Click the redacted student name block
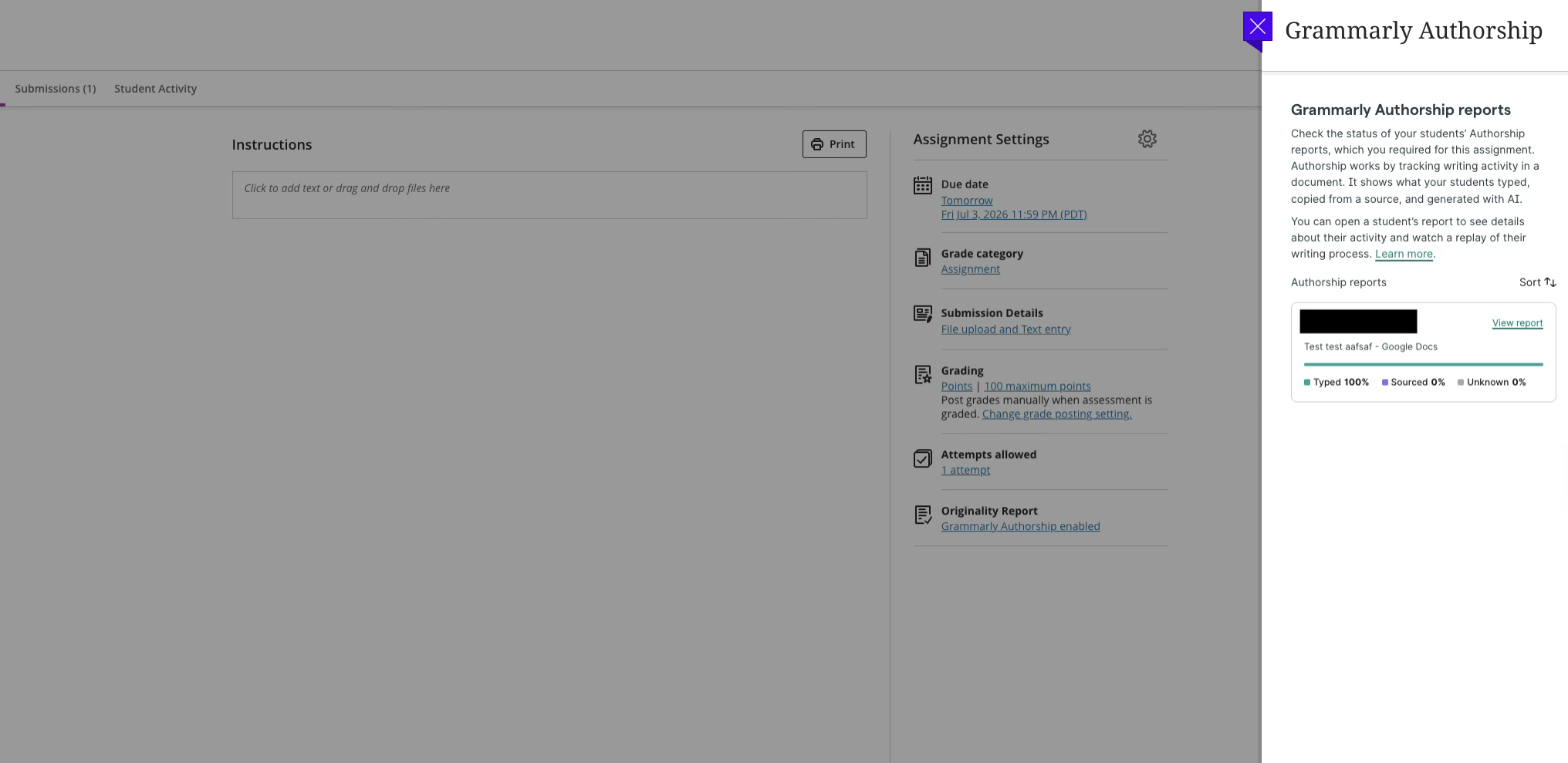Image resolution: width=1568 pixels, height=763 pixels. 1359,322
